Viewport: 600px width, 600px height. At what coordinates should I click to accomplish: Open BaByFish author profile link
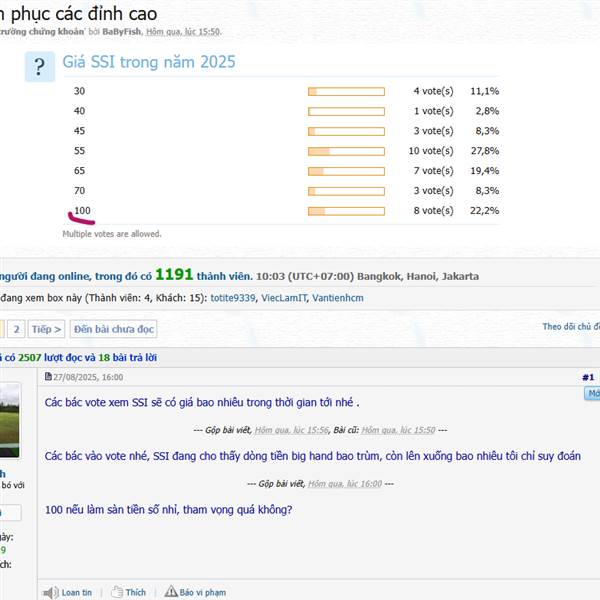pyautogui.click(x=122, y=32)
